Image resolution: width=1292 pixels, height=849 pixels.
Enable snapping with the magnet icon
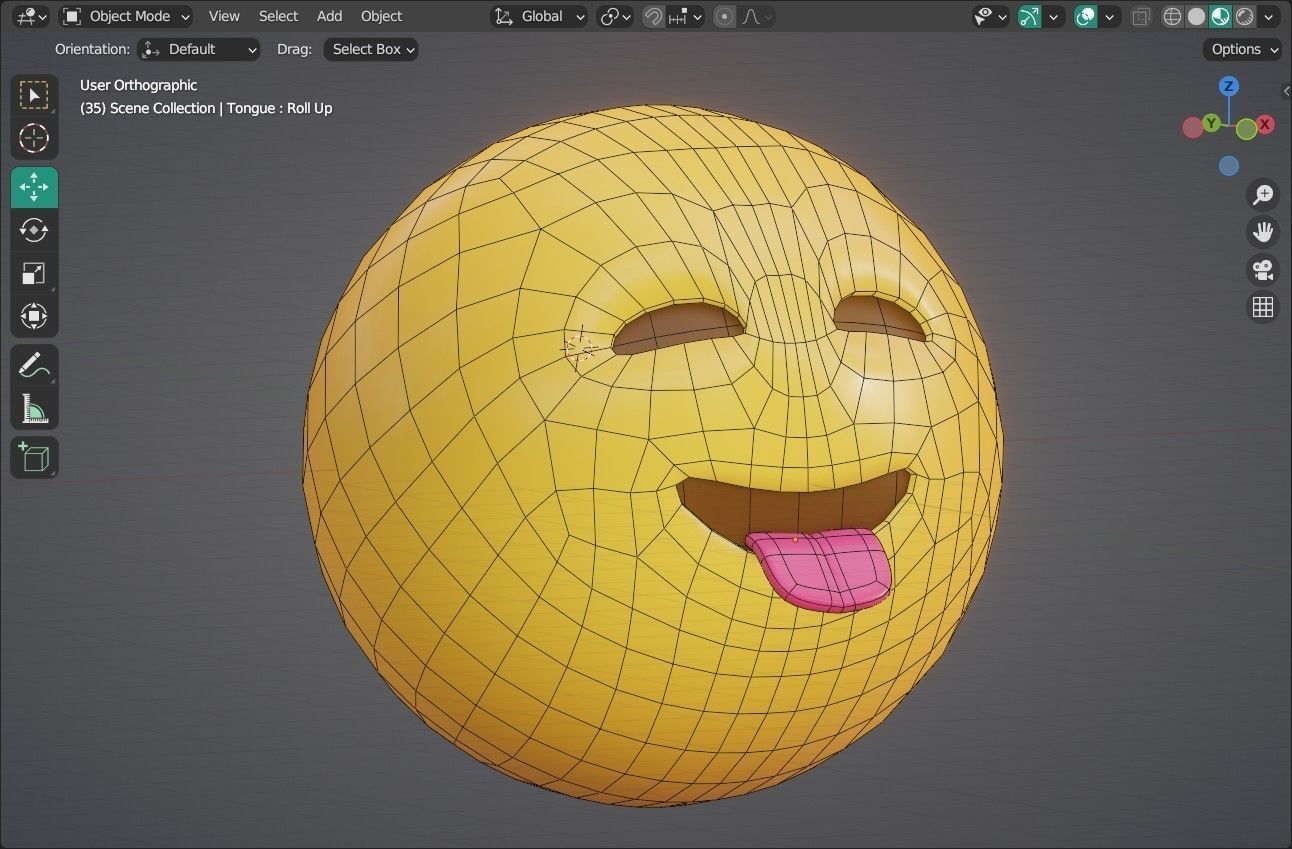pos(651,16)
